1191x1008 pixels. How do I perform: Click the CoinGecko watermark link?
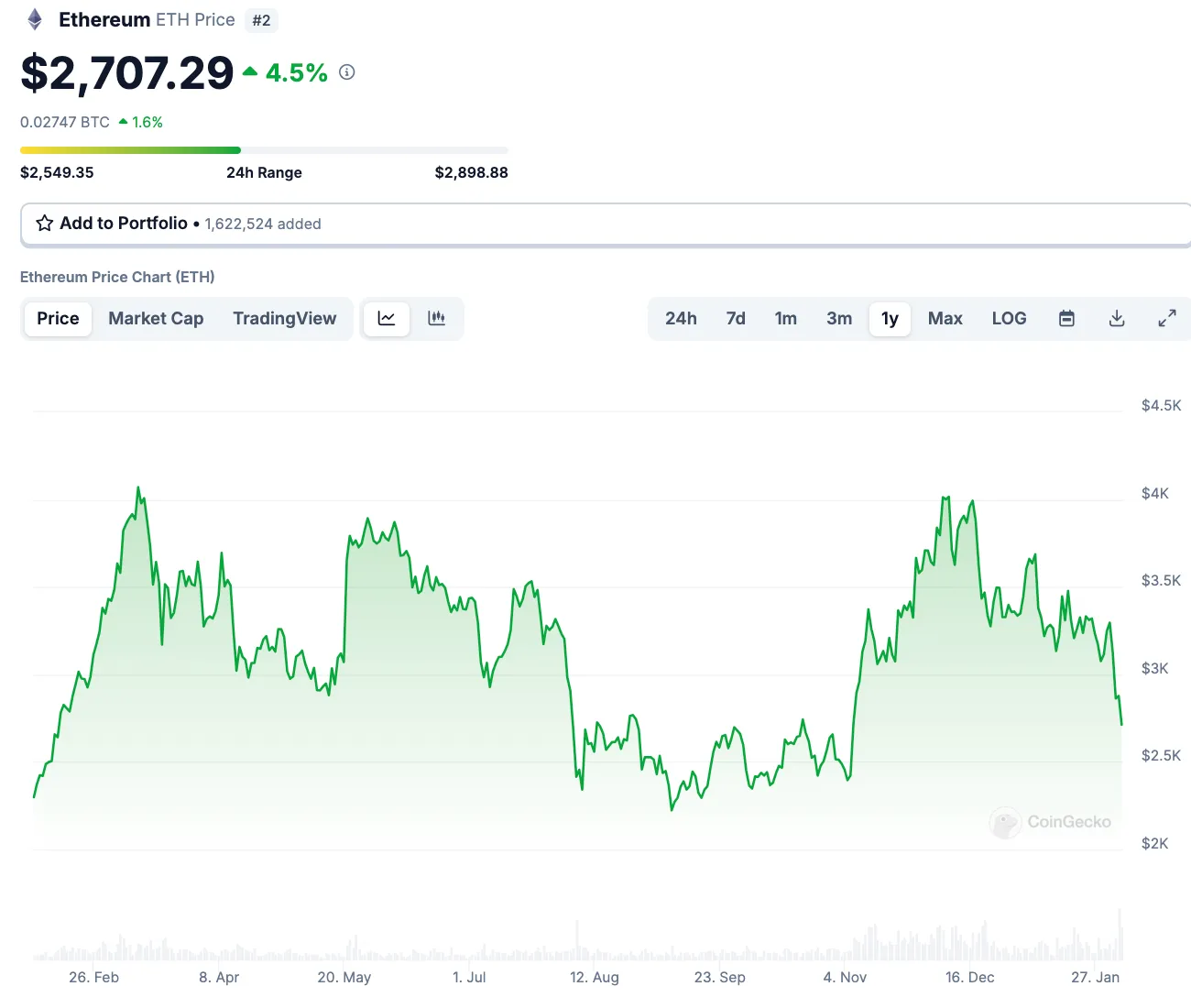pos(1050,822)
